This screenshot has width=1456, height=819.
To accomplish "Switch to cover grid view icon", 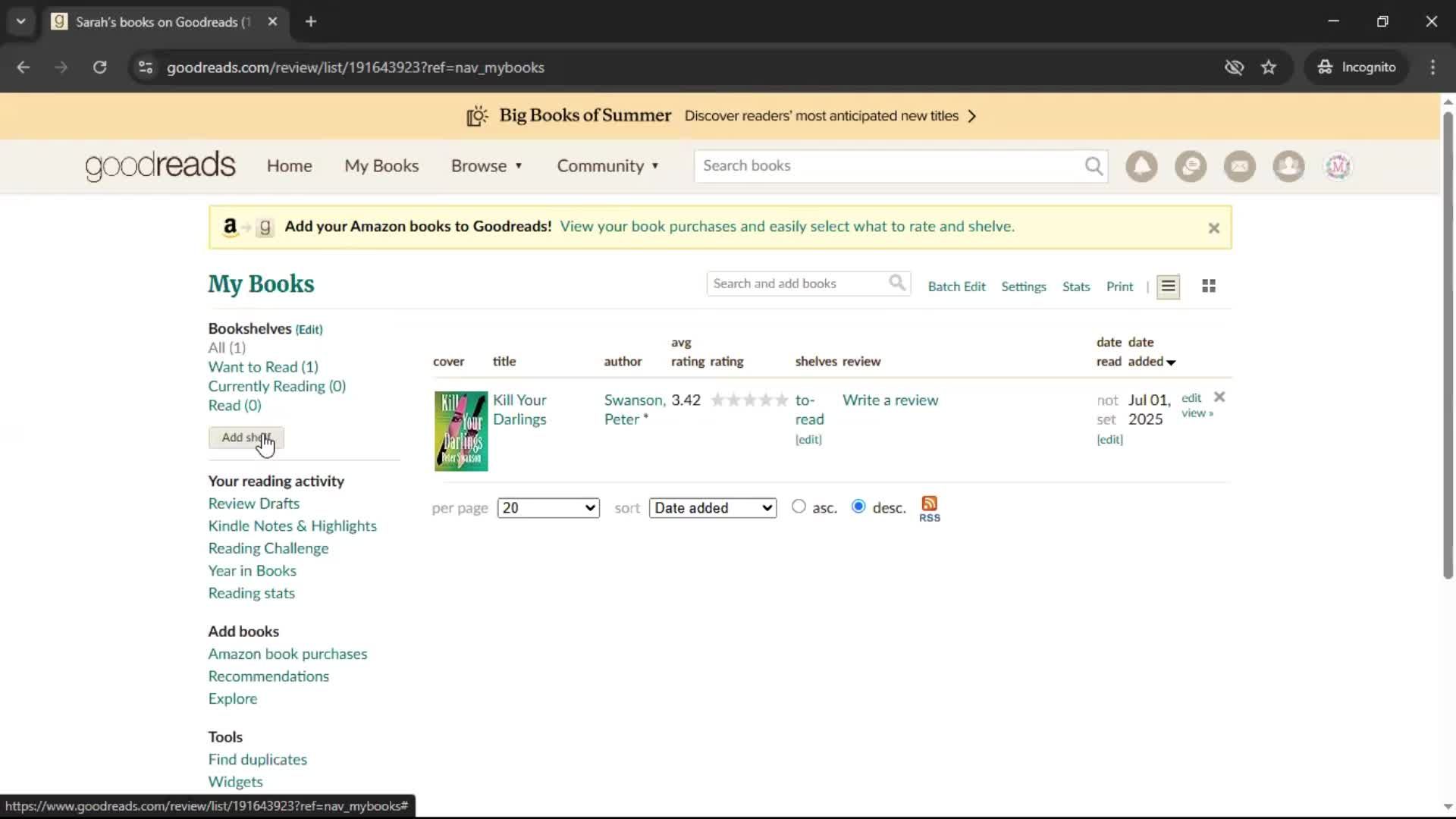I will click(x=1209, y=286).
